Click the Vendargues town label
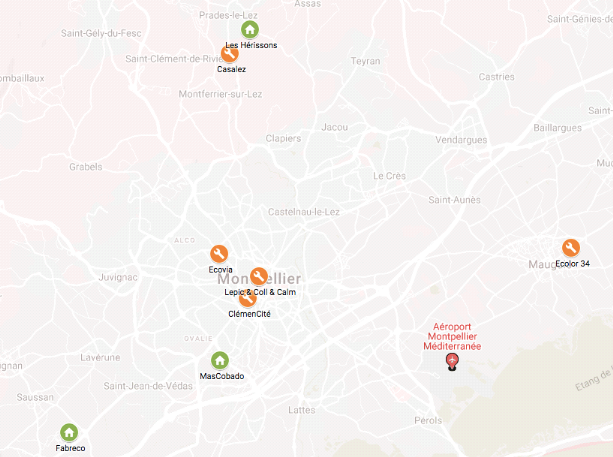 pos(461,140)
